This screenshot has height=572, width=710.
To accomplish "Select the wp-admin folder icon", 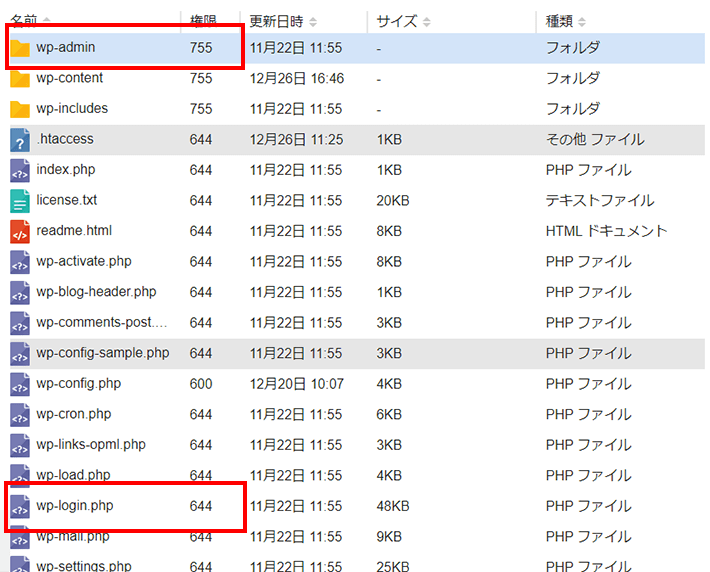I will [x=20, y=48].
